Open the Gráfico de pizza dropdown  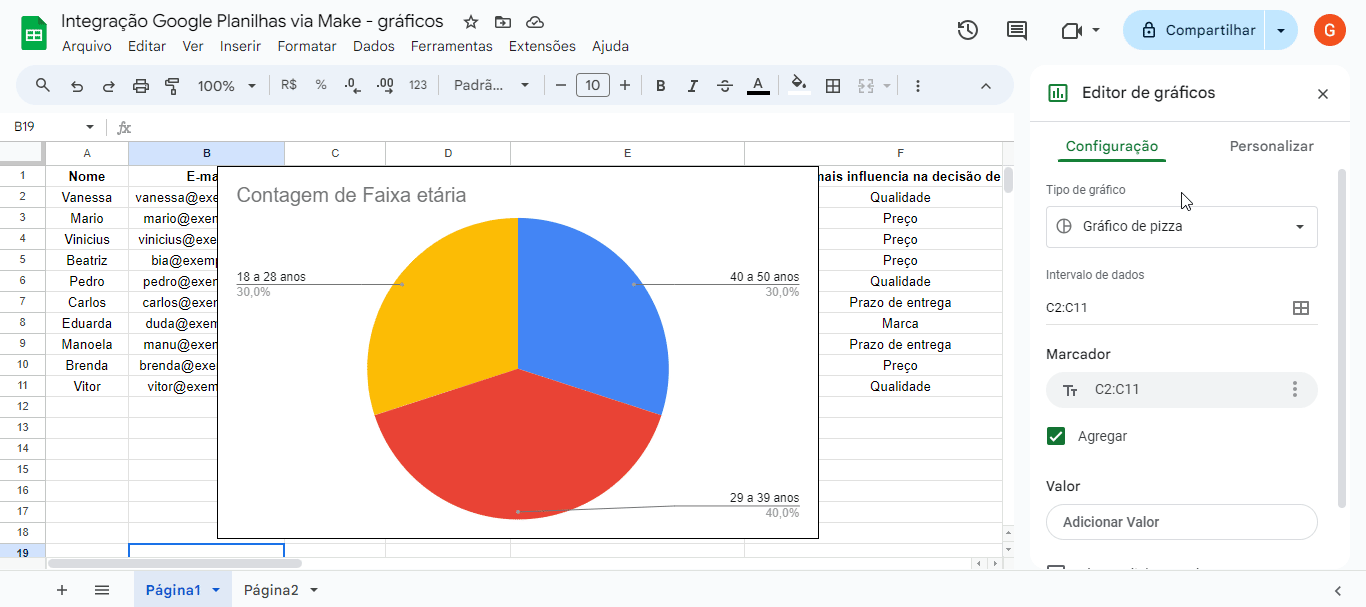[x=1181, y=227]
